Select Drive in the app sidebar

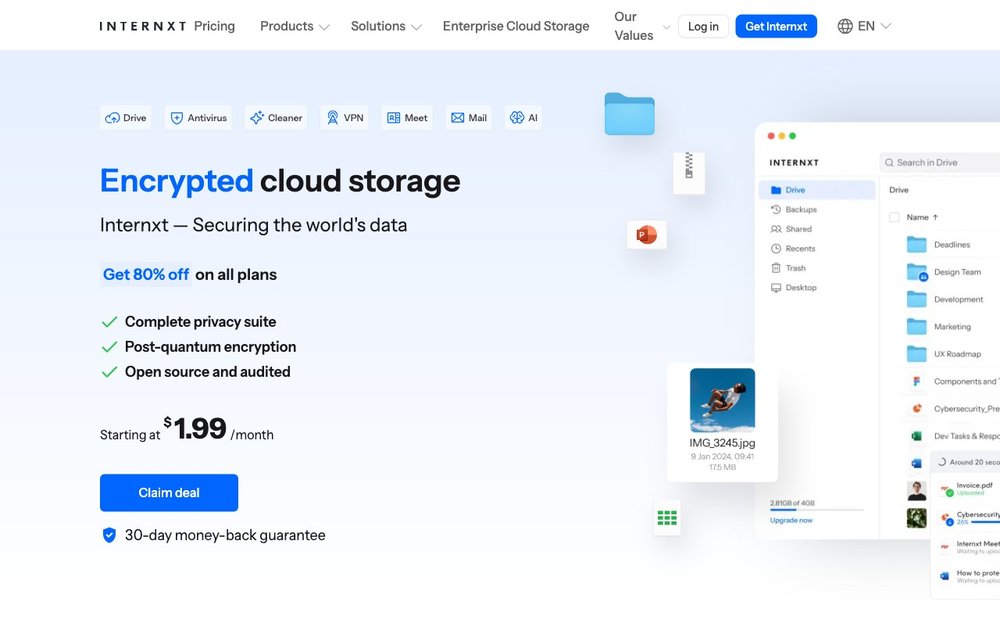(817, 190)
